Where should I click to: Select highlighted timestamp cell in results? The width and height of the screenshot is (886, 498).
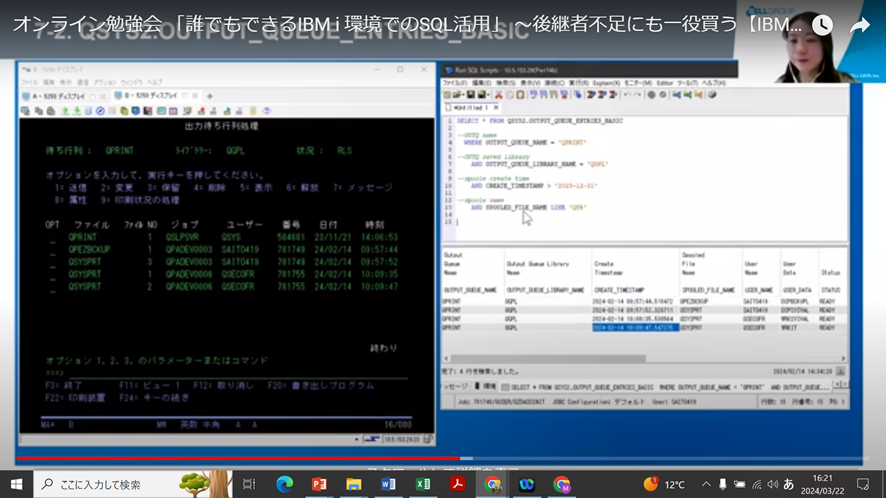(635, 328)
